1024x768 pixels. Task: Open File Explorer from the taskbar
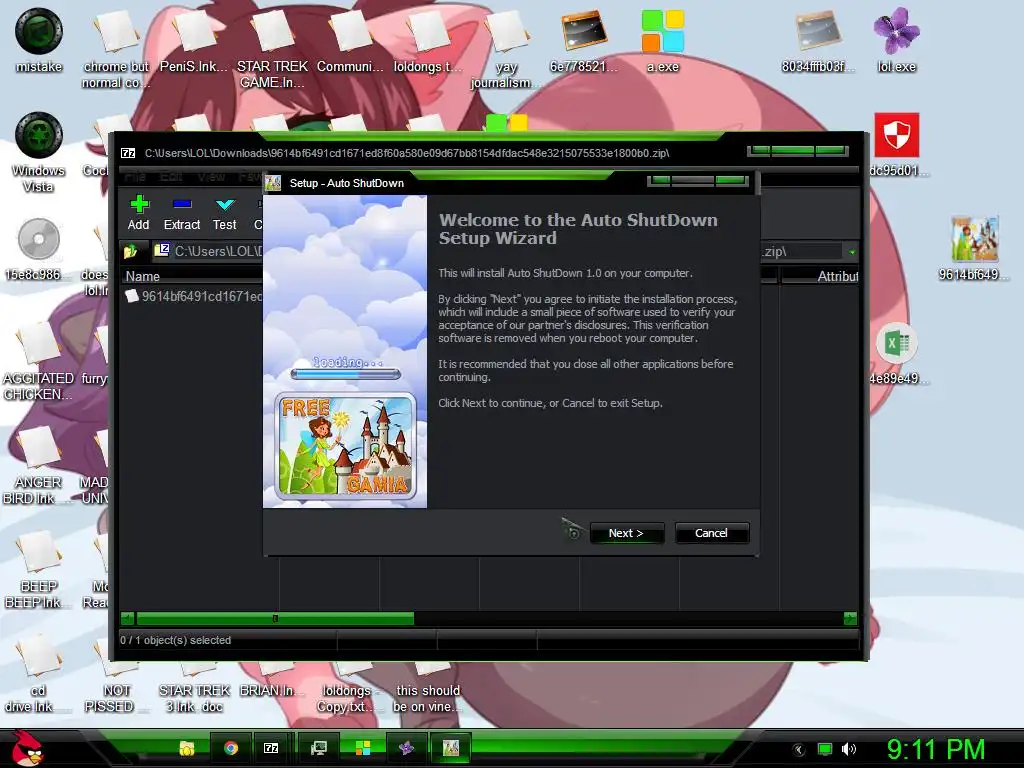187,748
